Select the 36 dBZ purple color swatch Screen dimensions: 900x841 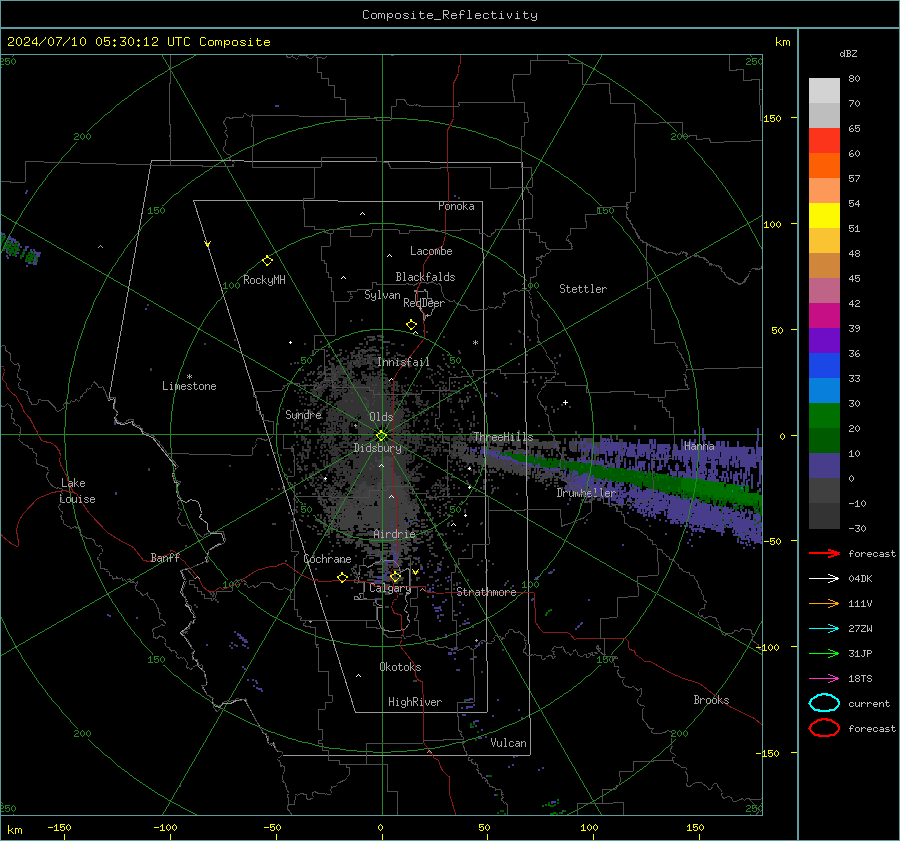click(824, 341)
